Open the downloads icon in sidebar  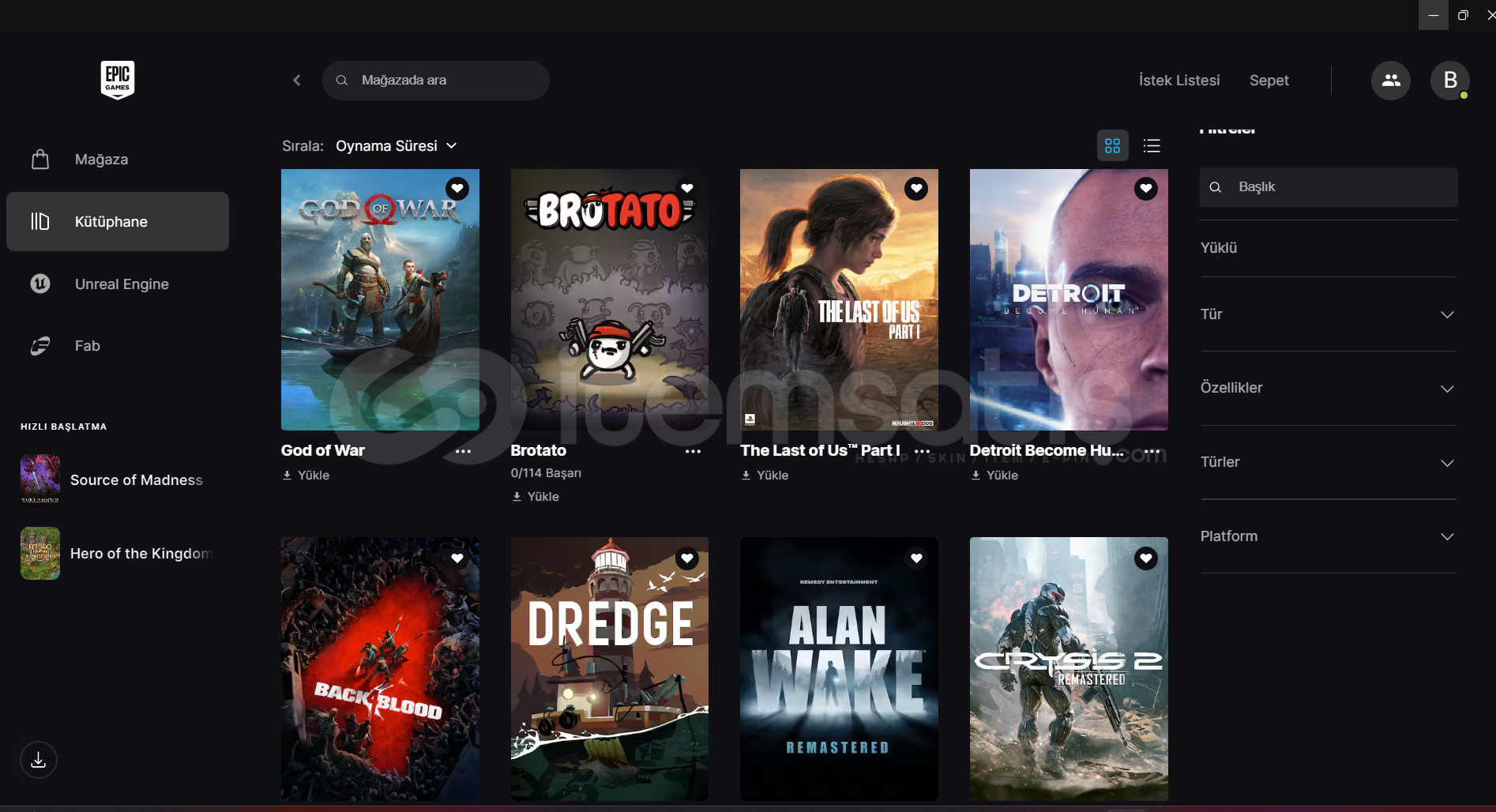[x=39, y=760]
